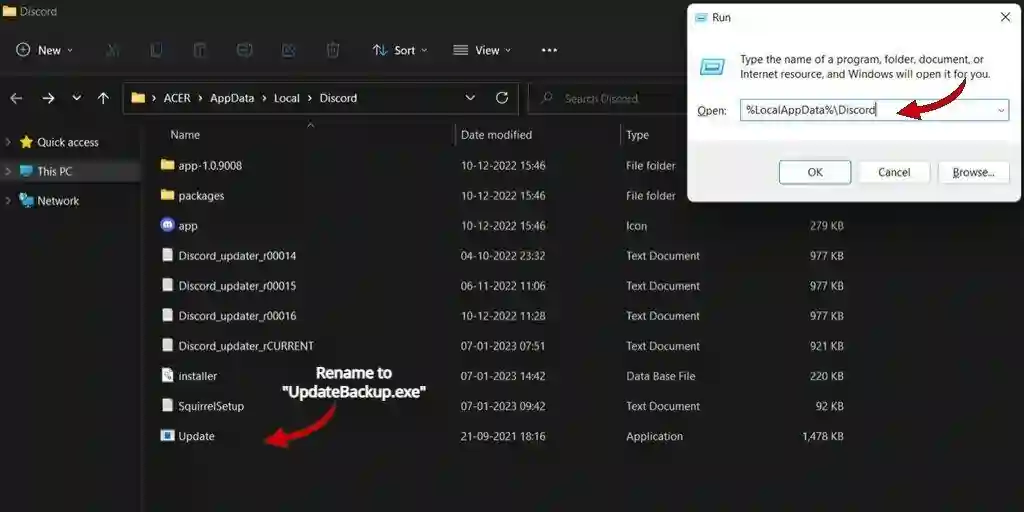Image resolution: width=1024 pixels, height=512 pixels.
Task: Click the Delete trash icon
Action: (332, 50)
